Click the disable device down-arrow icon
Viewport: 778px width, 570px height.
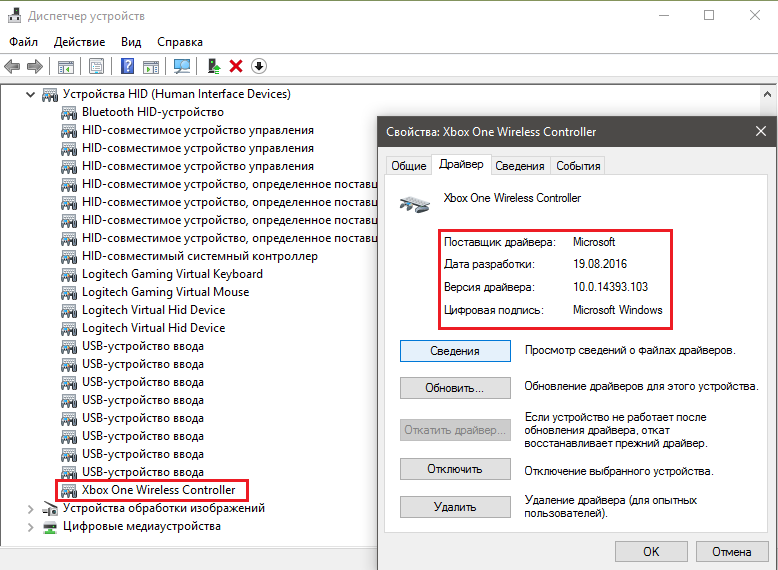point(259,66)
